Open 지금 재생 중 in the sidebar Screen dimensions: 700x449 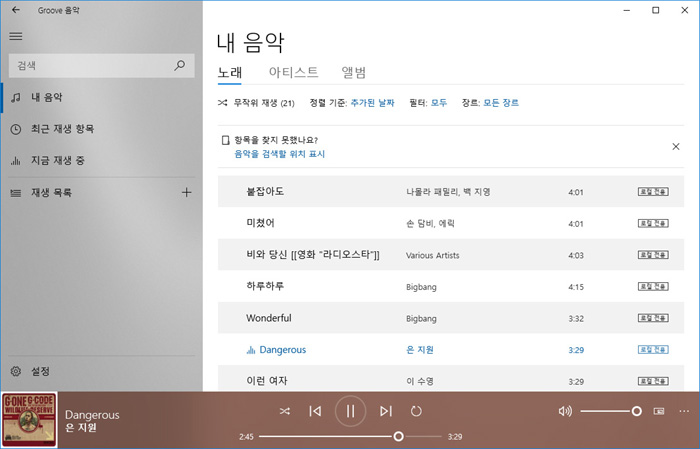102,161
